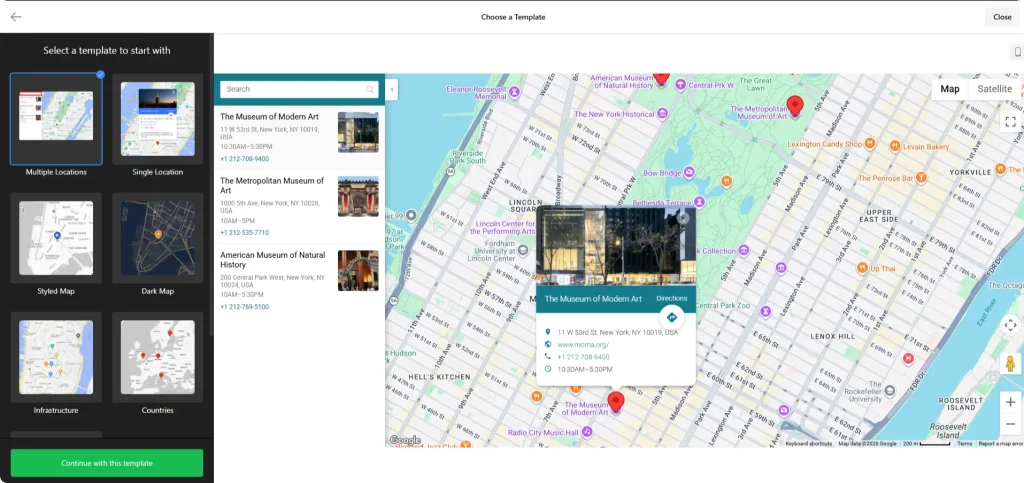1024x483 pixels.
Task: Open map camera controls icon
Action: 1010,325
